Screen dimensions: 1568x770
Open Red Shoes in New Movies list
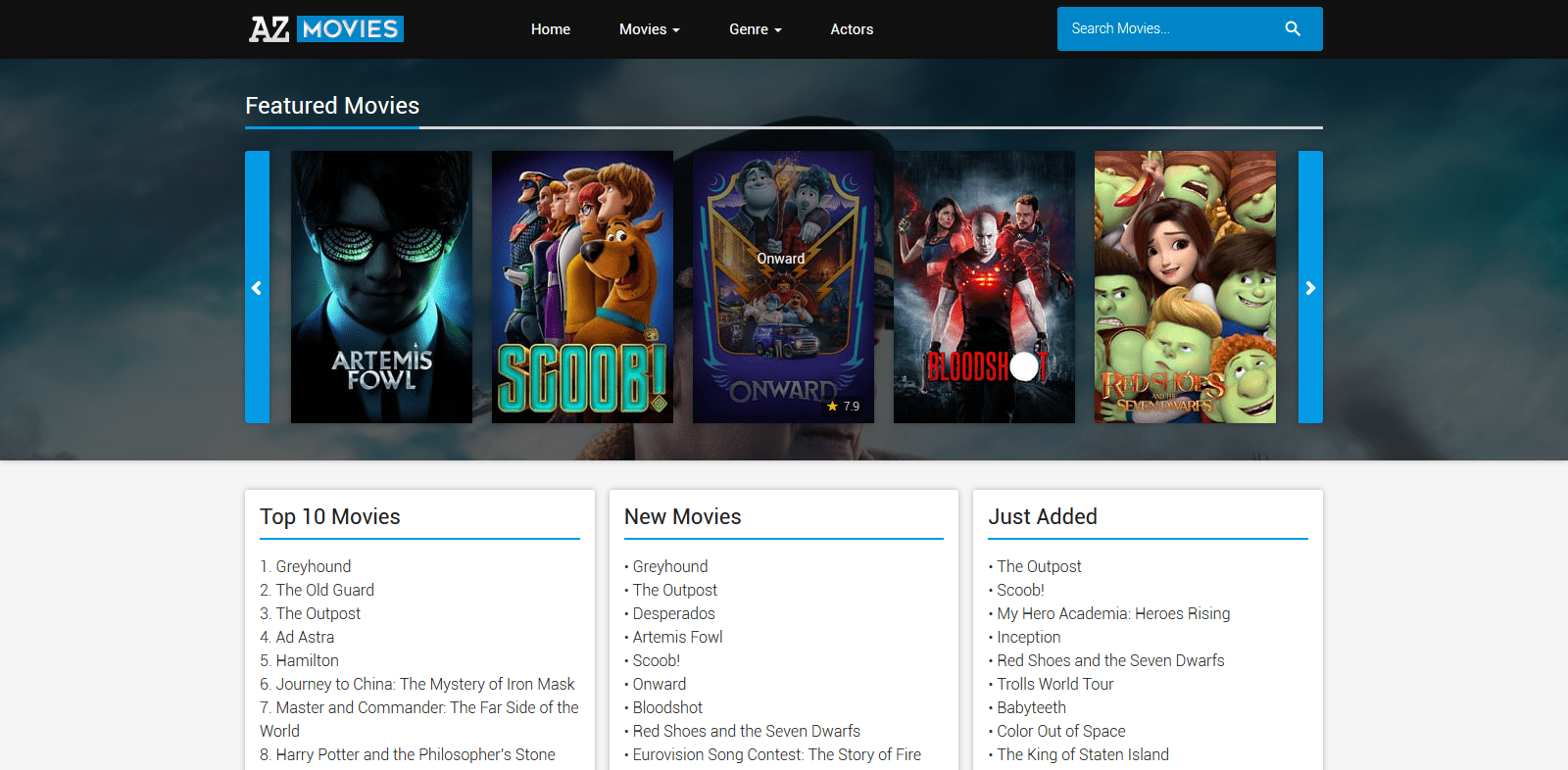click(747, 731)
